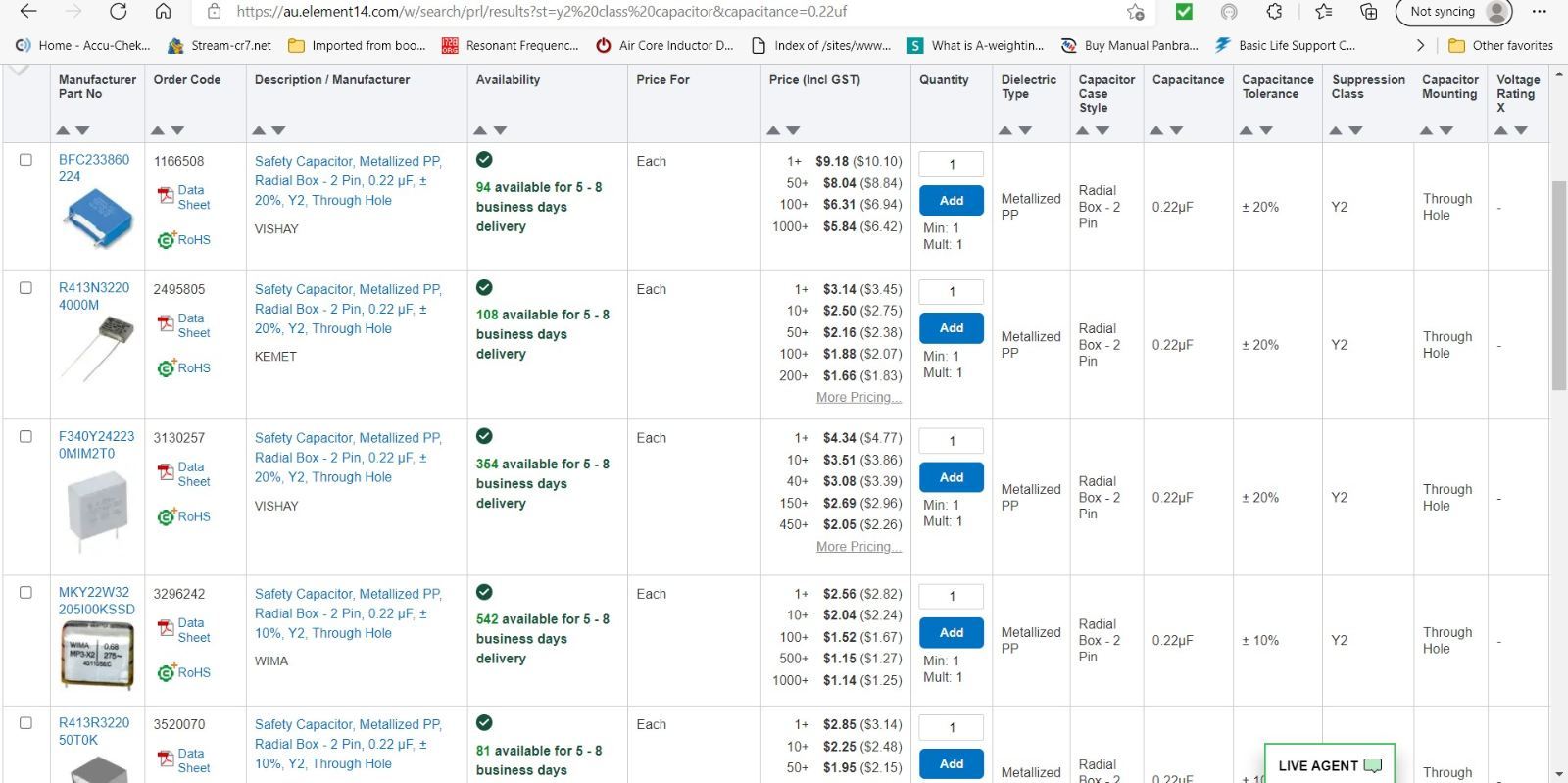Open Stream-cr7.net bookmark
The width and height of the screenshot is (1568, 783).
[220, 45]
